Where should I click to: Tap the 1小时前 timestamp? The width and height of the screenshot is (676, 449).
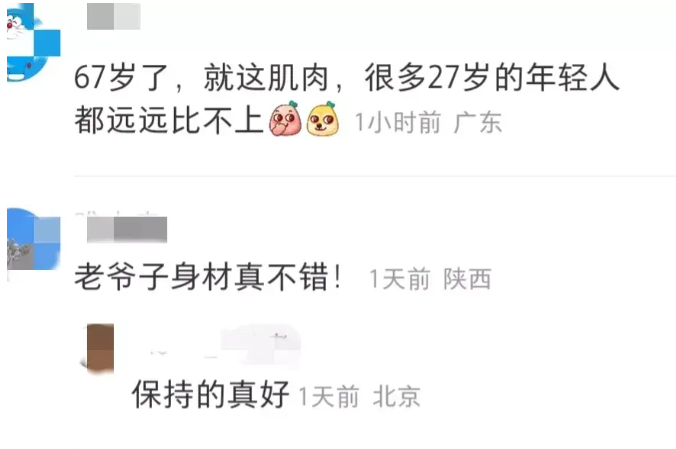[x=398, y=122]
